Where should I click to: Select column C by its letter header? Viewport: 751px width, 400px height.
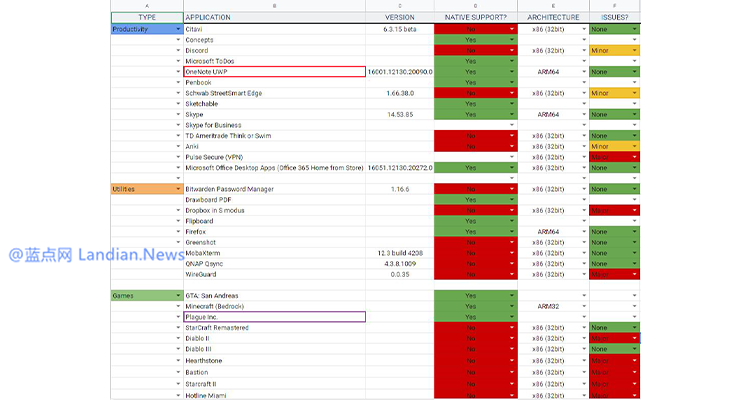click(x=400, y=6)
